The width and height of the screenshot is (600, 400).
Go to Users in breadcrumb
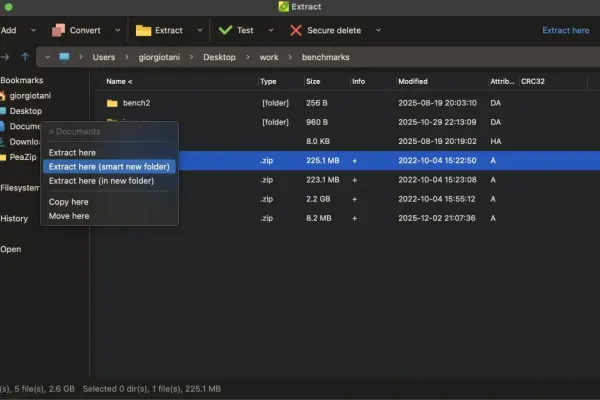[104, 57]
